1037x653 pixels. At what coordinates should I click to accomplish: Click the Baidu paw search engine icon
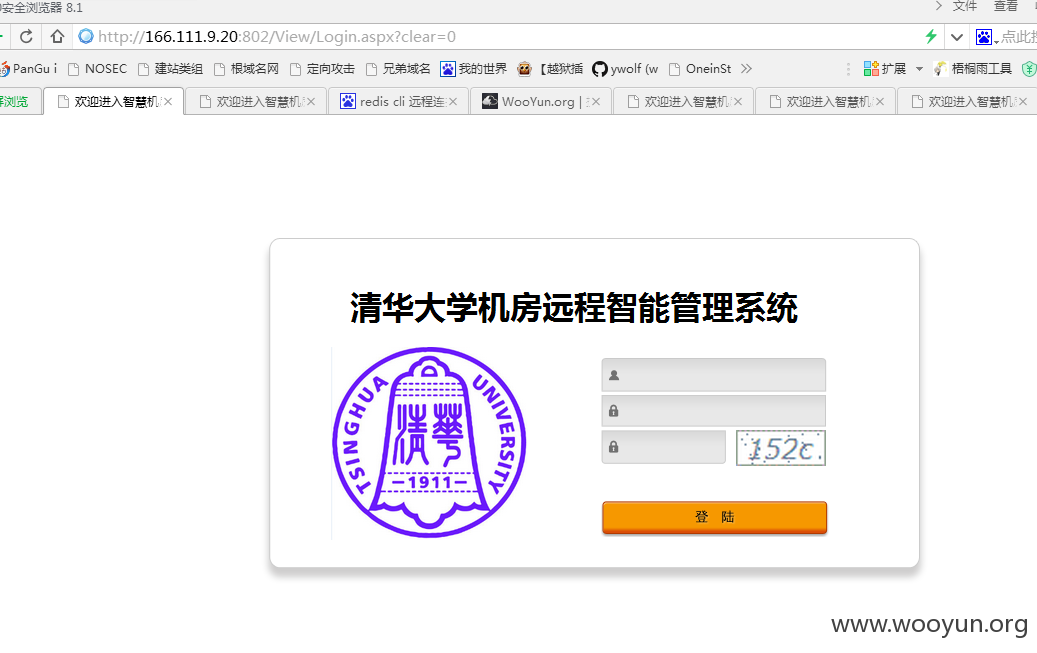(984, 37)
